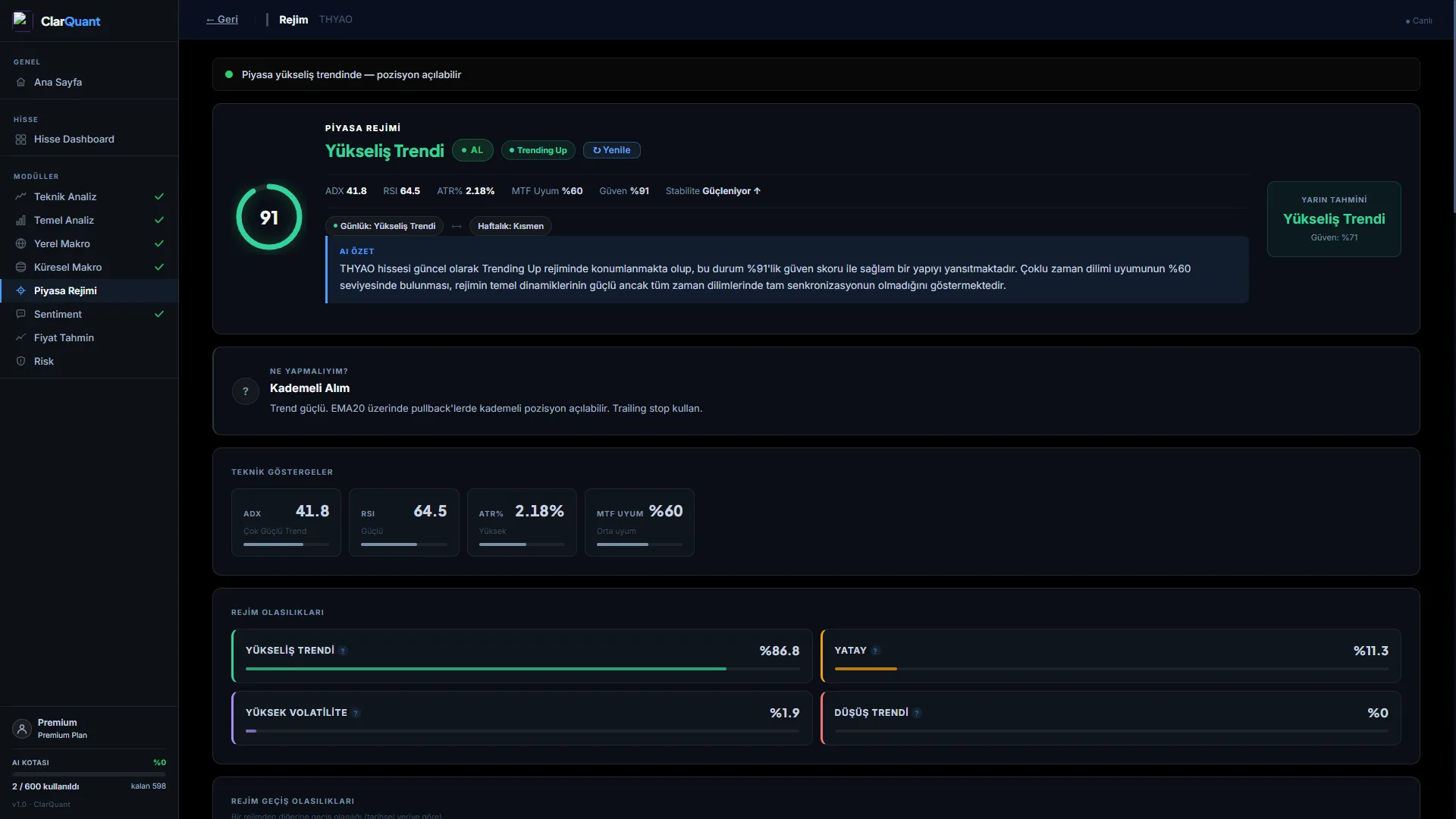Open the Yerel Makro module

tap(89, 244)
